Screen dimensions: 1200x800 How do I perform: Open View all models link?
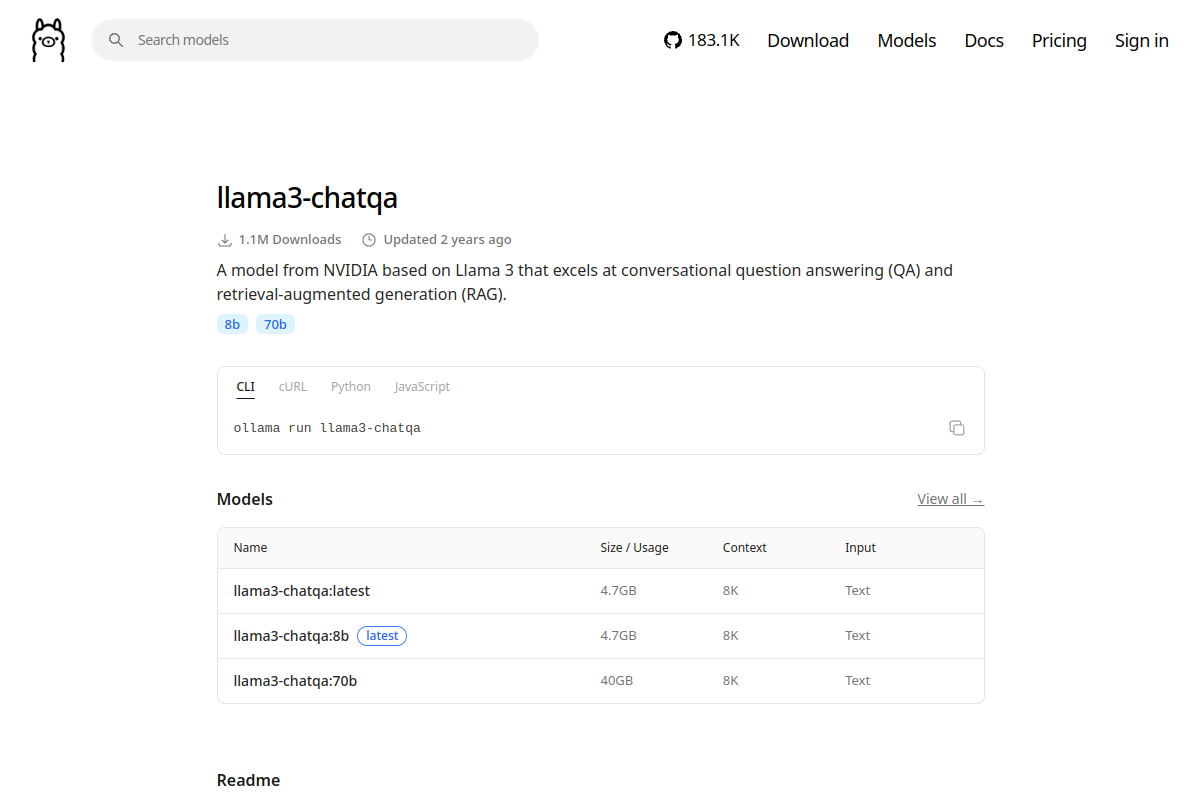950,499
